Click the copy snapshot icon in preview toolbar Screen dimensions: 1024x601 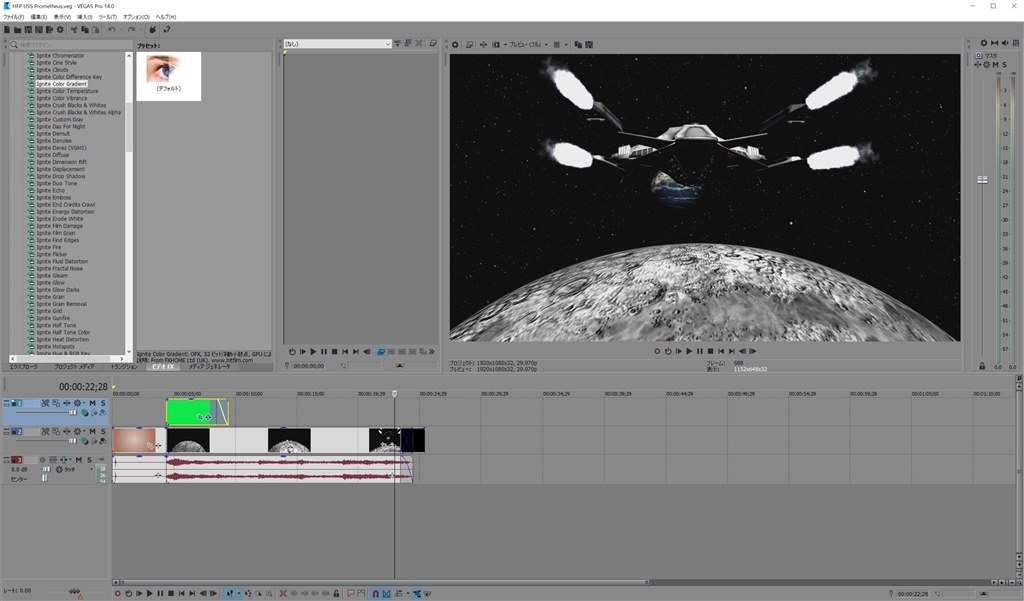pyautogui.click(x=578, y=44)
